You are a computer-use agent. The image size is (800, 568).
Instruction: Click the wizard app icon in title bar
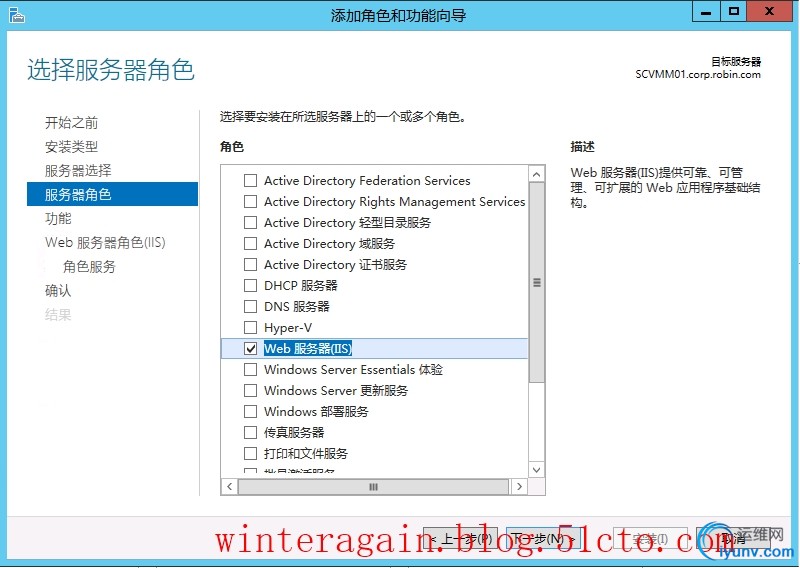point(16,15)
